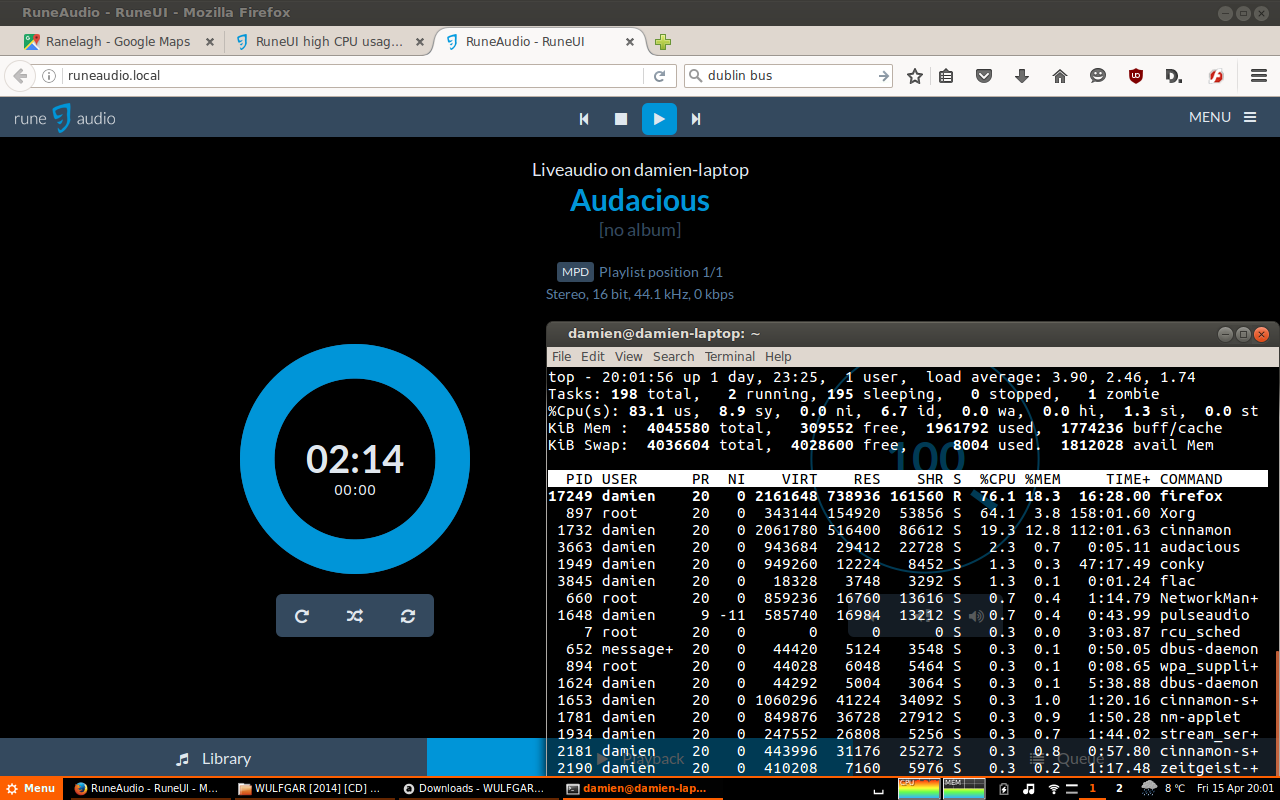Viewport: 1280px width, 800px height.
Task: Close the RuneUI high CPU usage tab
Action: coord(420,42)
